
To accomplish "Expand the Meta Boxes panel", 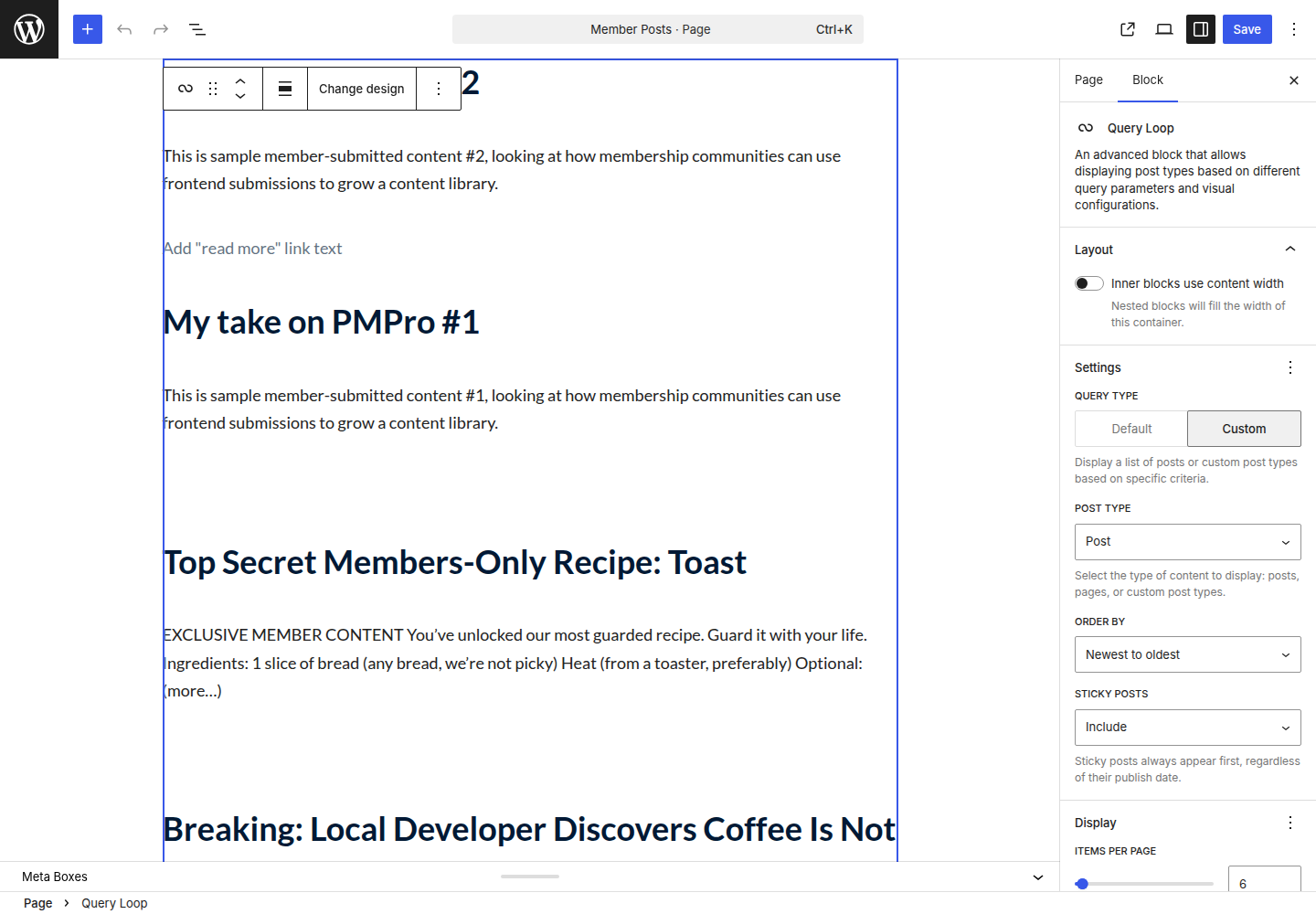I will 1038,877.
